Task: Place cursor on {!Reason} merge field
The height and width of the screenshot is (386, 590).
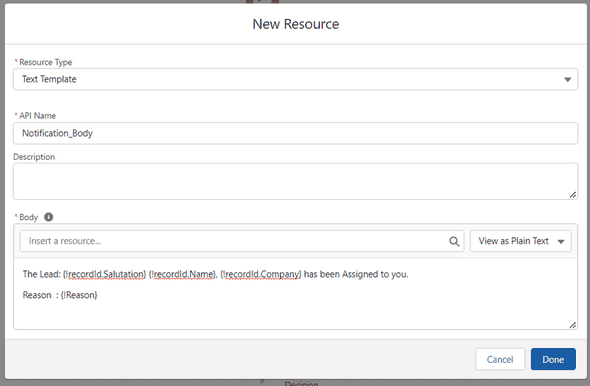Action: pos(79,295)
